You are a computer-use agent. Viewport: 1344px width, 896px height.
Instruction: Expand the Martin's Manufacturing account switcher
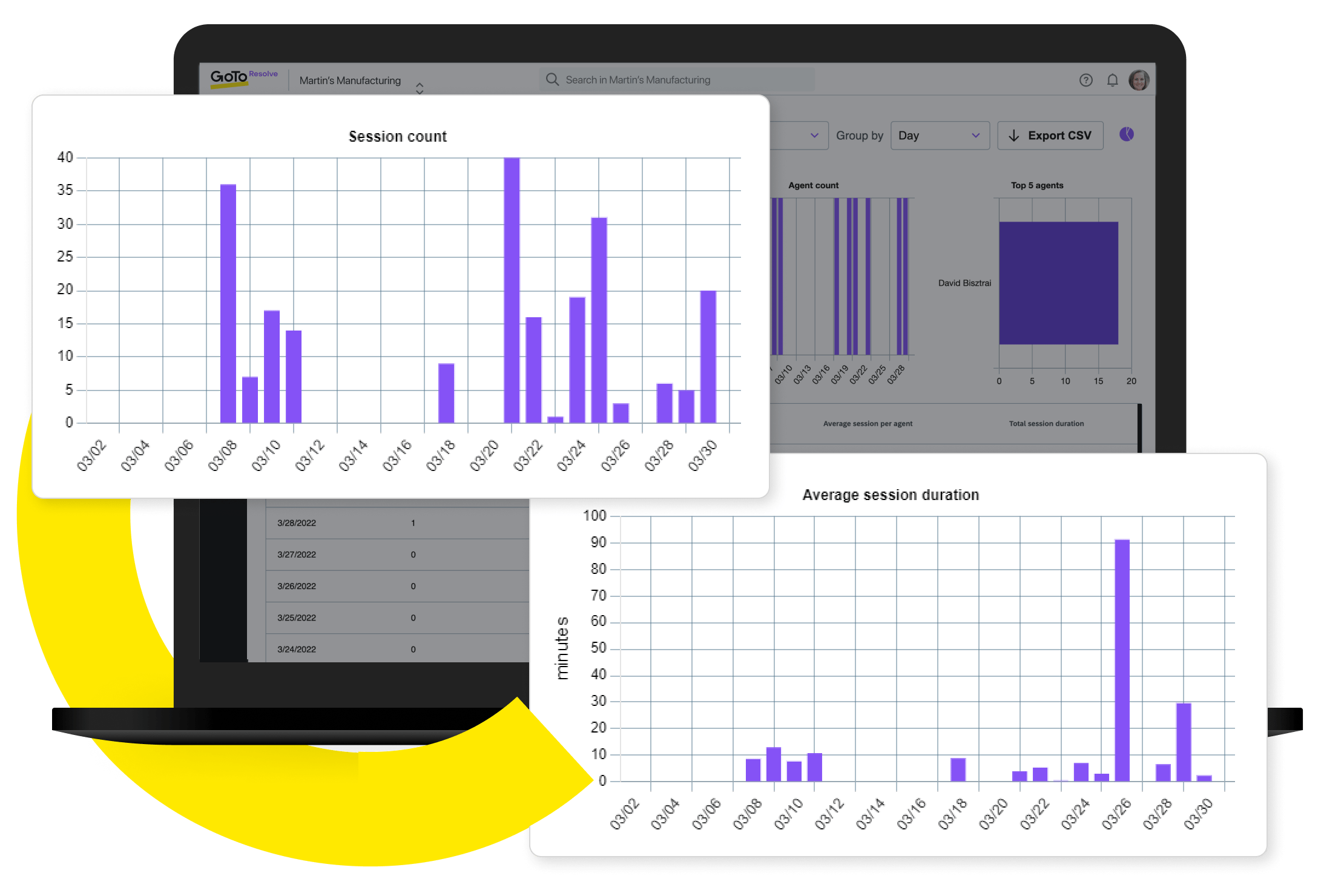[x=420, y=88]
